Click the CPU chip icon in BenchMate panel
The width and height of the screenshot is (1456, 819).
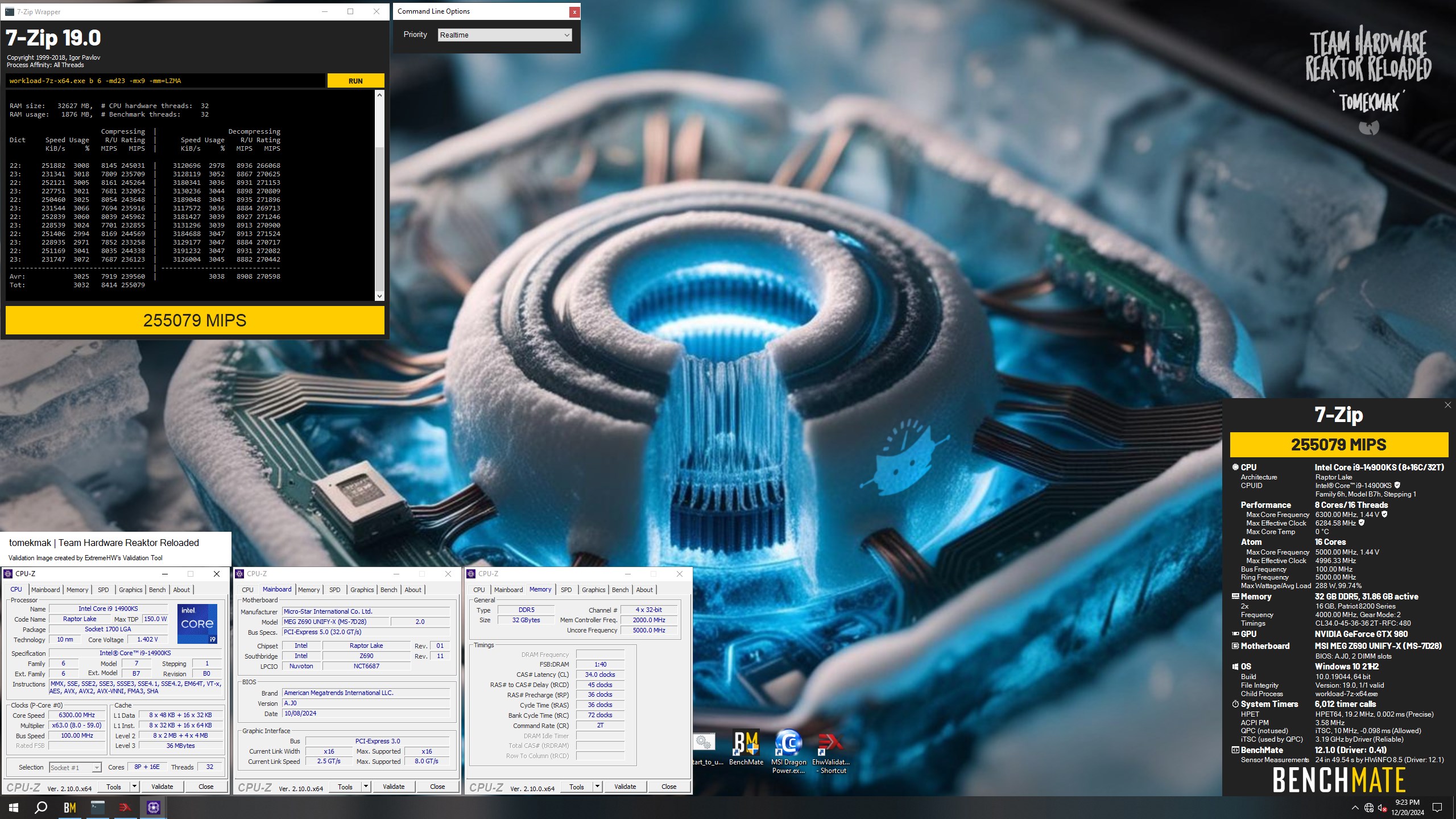pyautogui.click(x=1235, y=467)
